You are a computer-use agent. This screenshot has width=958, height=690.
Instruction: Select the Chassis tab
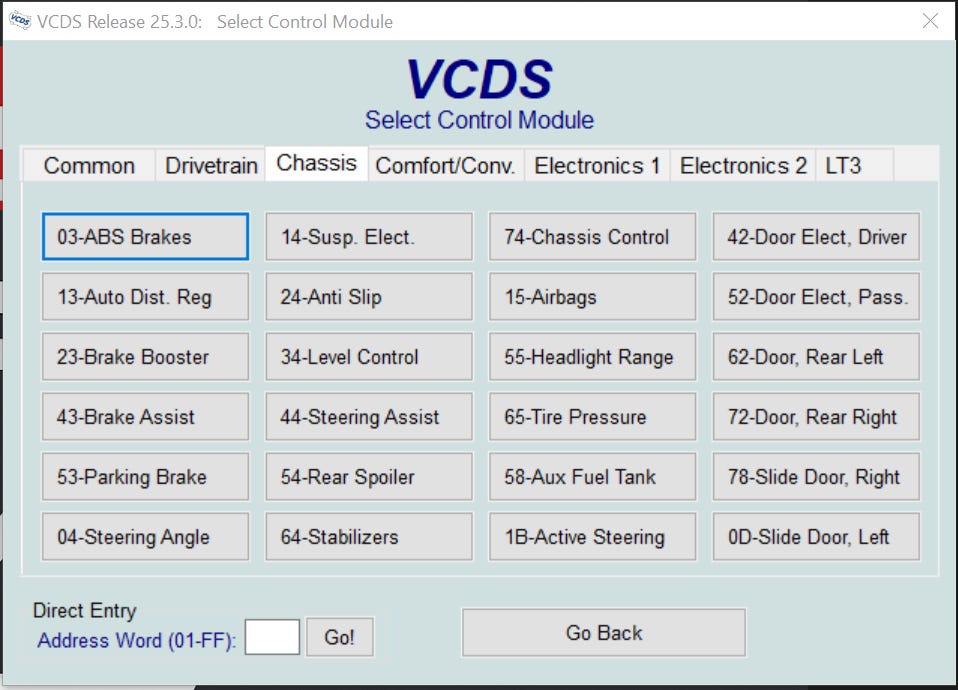(316, 163)
